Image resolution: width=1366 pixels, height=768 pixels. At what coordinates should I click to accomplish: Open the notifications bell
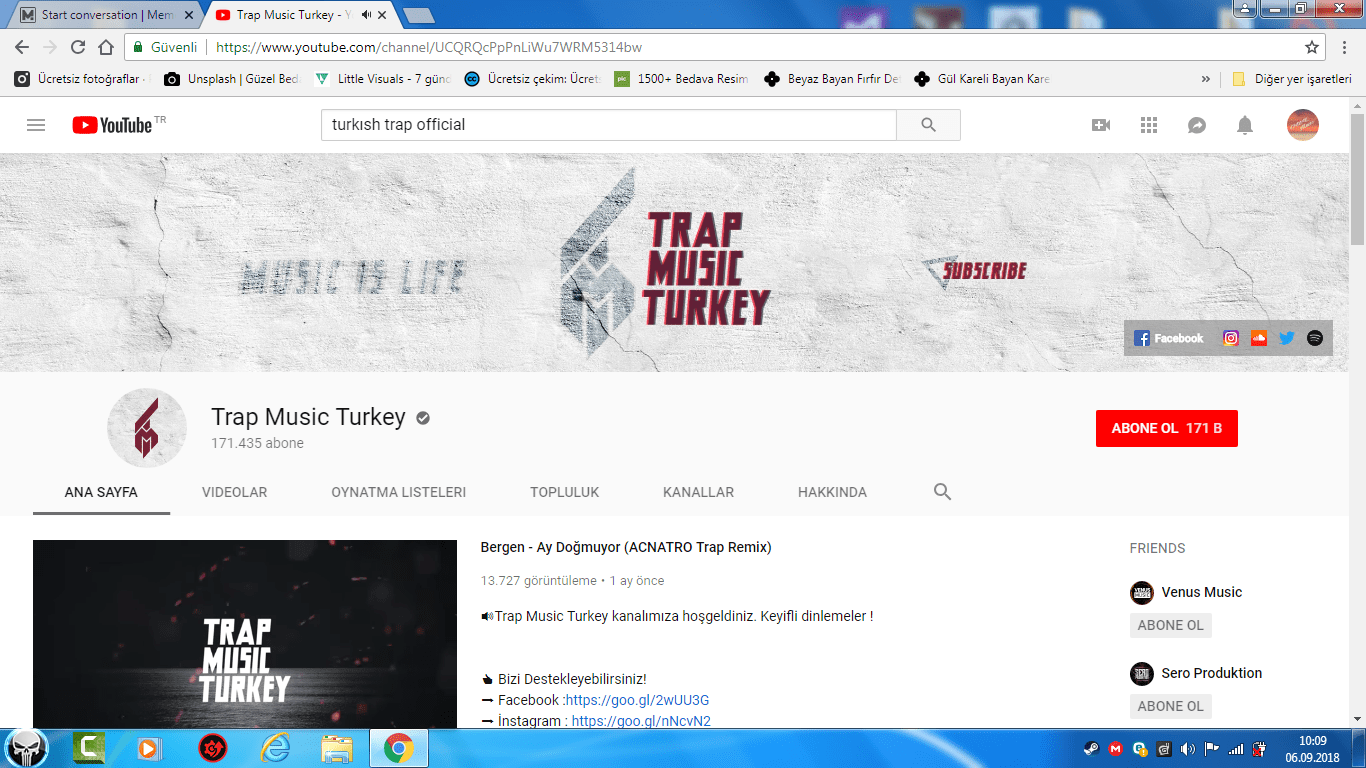(1245, 125)
